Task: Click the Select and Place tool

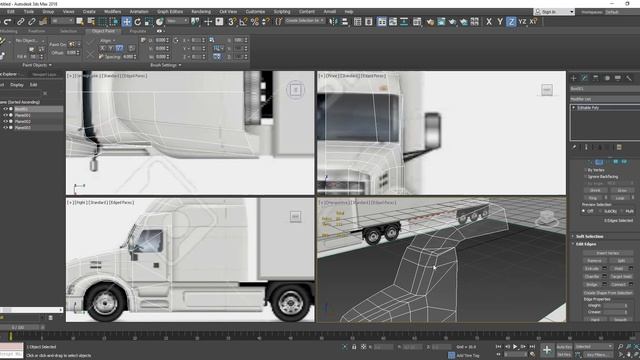Action: point(160,22)
